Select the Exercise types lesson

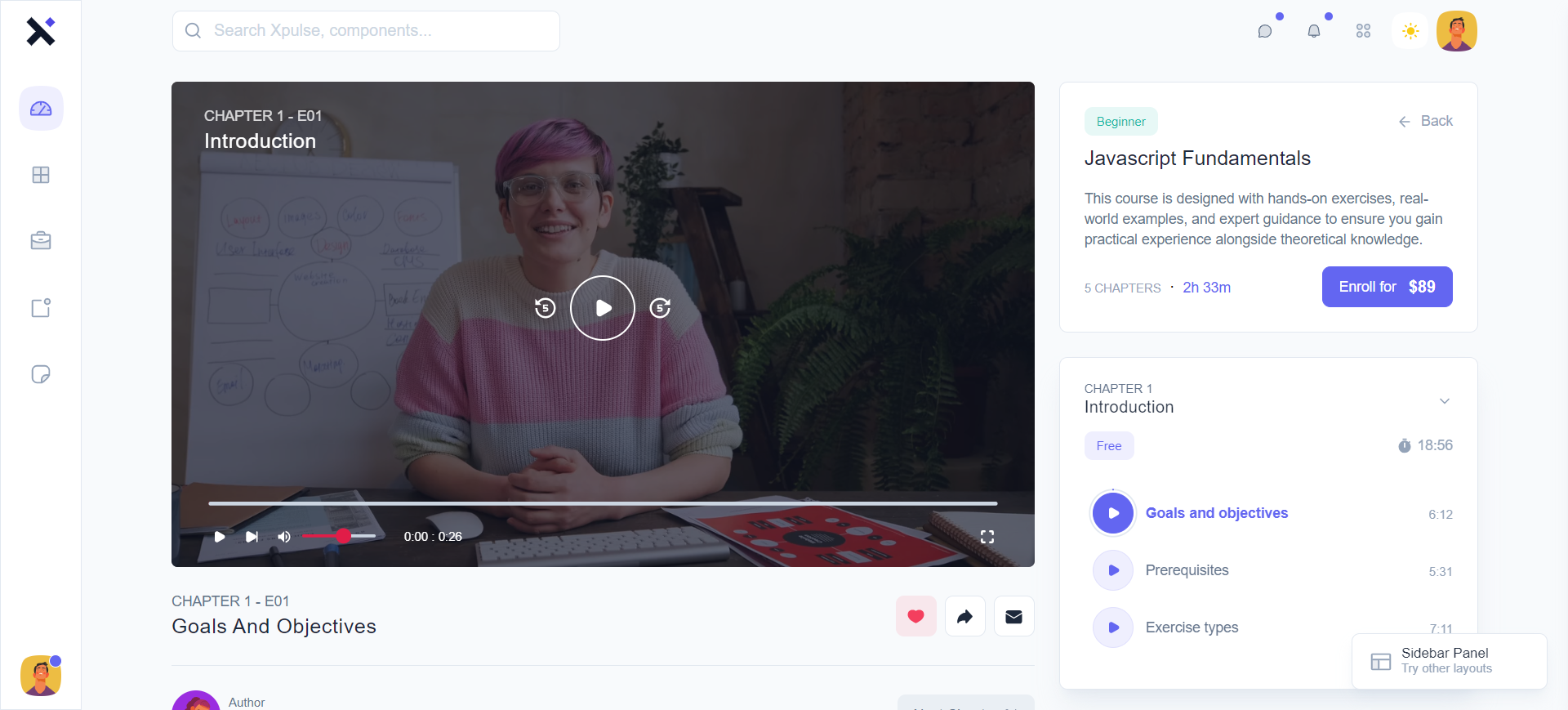(1191, 627)
